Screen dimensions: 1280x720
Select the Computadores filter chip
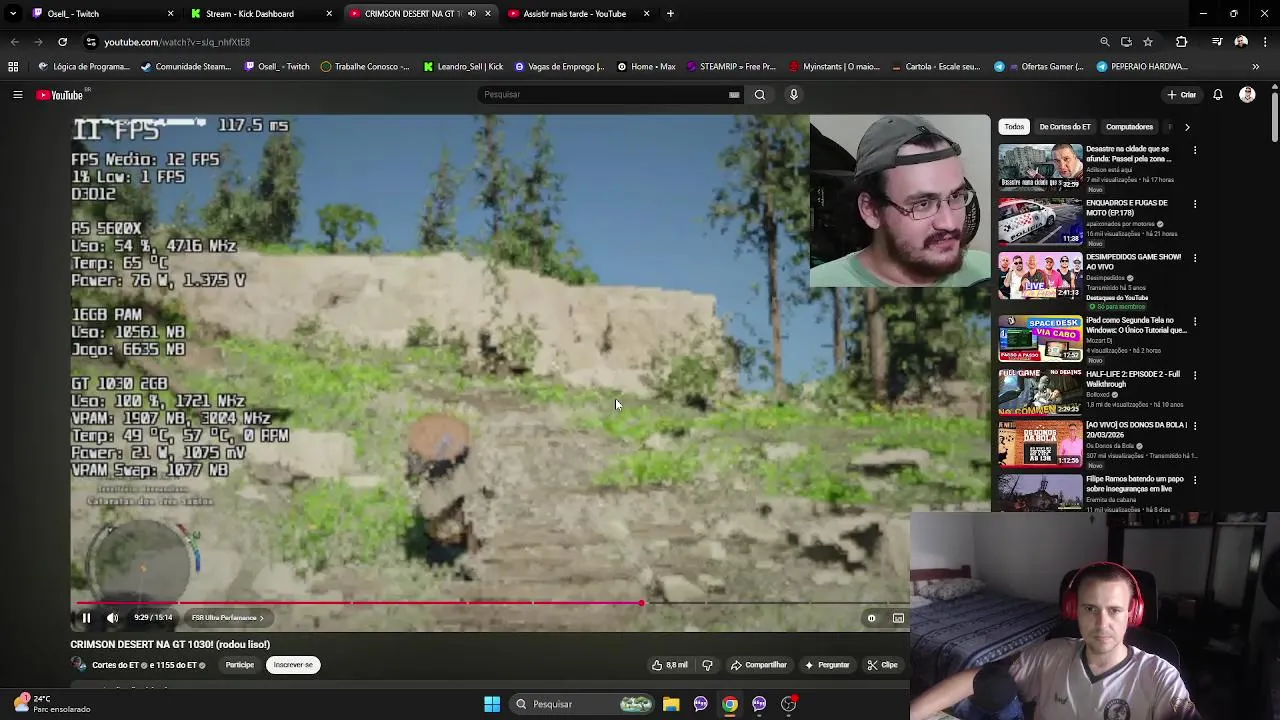pyautogui.click(x=1129, y=127)
